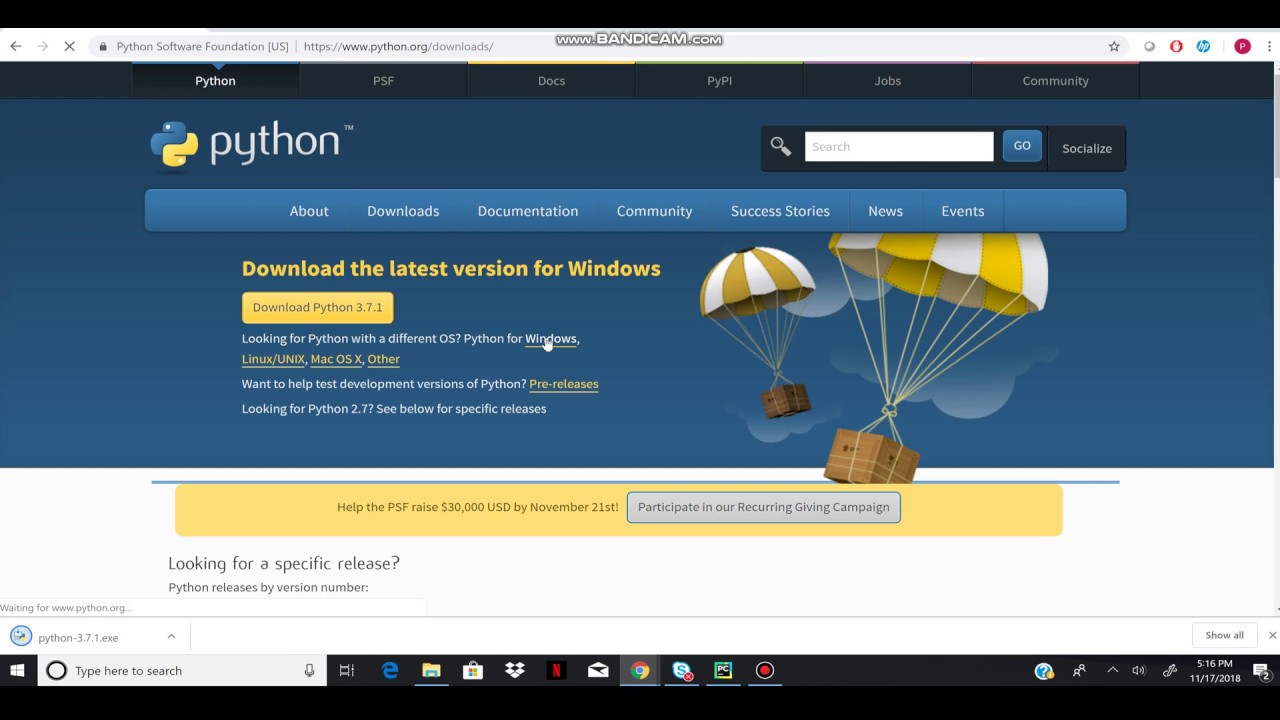Click the Socialize button

click(1087, 148)
